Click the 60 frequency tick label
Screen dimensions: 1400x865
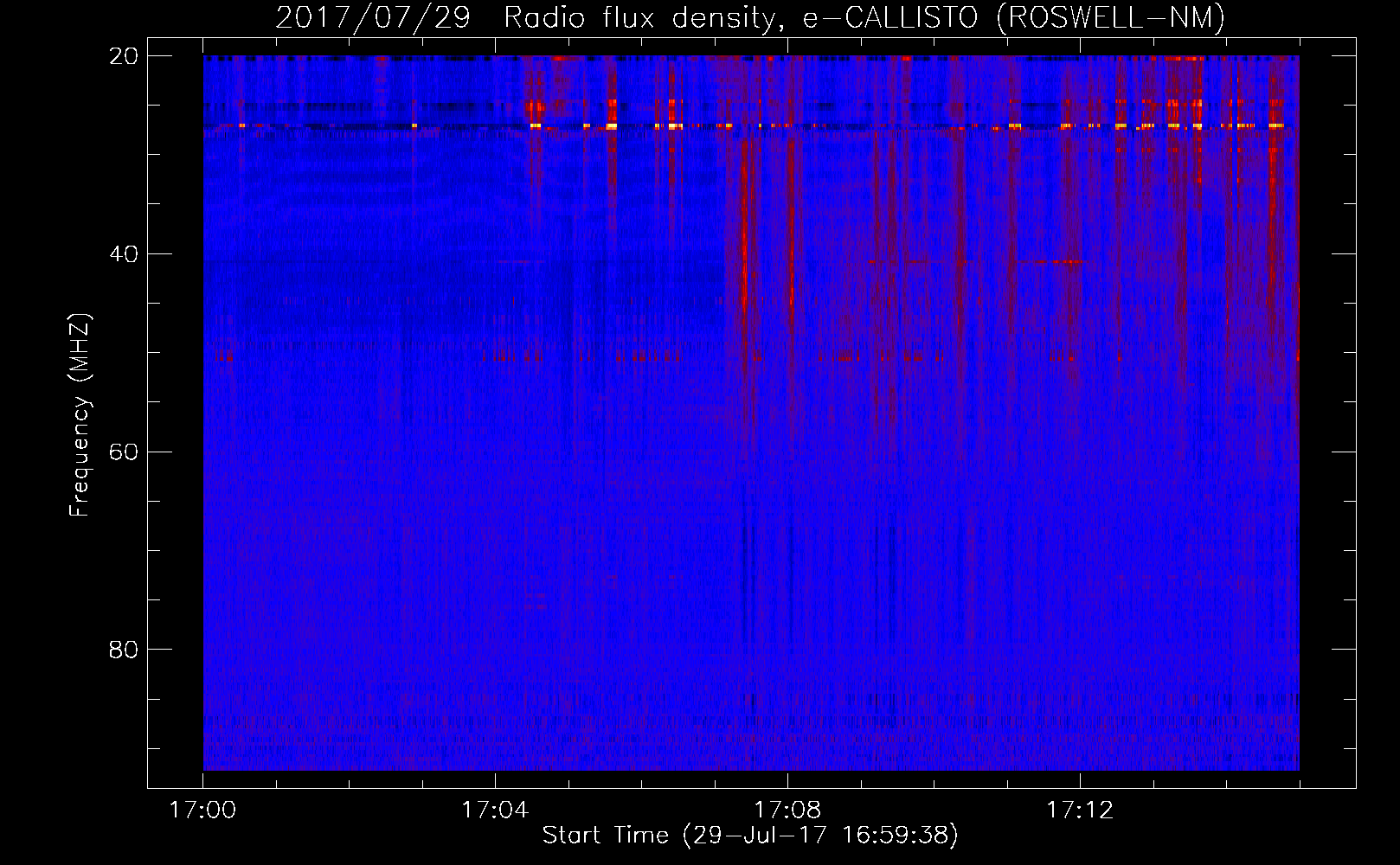coord(123,452)
